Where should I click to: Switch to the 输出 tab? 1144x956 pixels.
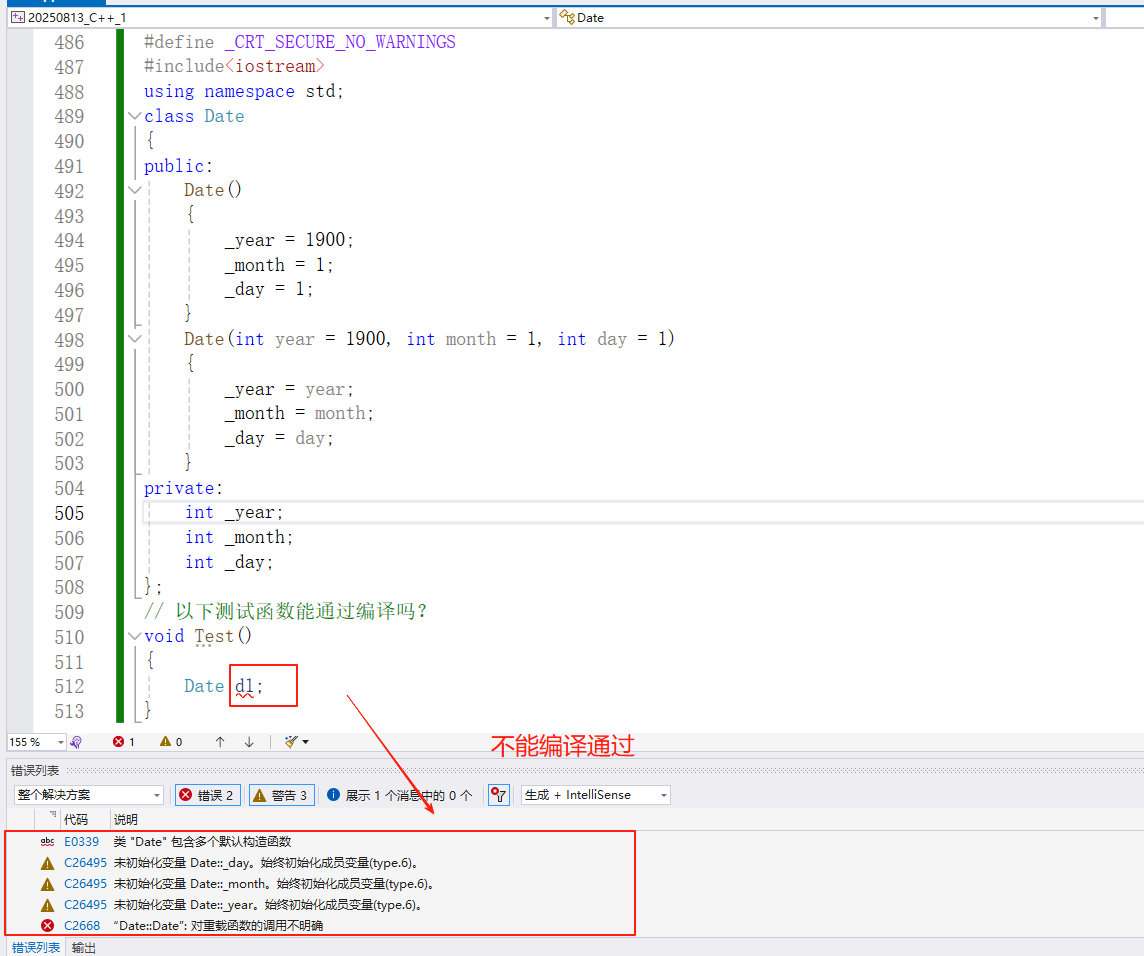(84, 947)
